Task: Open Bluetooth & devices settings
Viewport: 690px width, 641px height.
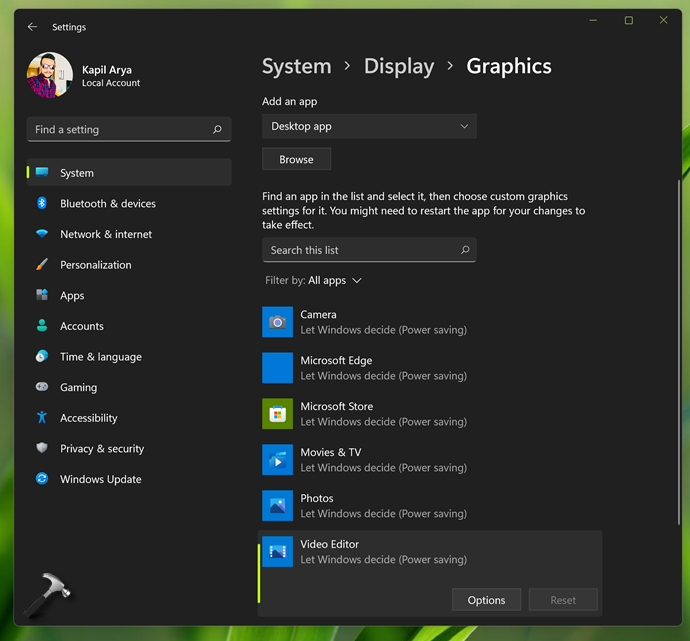Action: [108, 204]
